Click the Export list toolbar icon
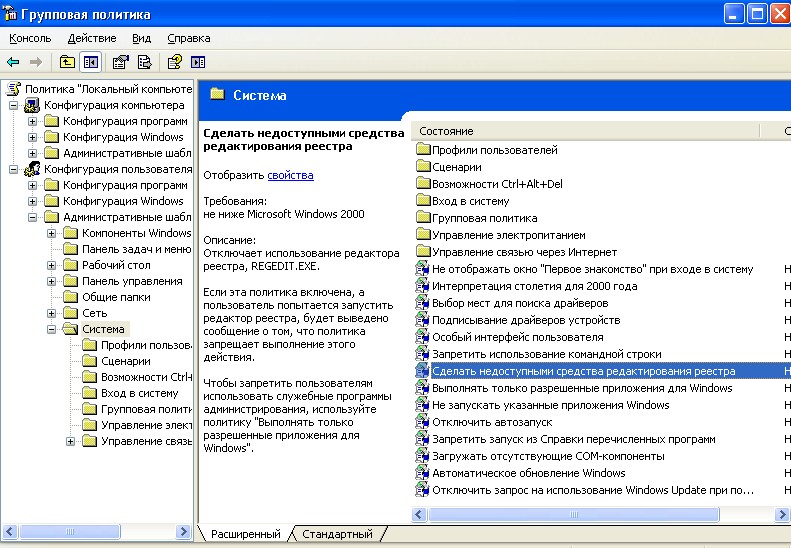Viewport: 791px width, 548px height. (x=145, y=62)
